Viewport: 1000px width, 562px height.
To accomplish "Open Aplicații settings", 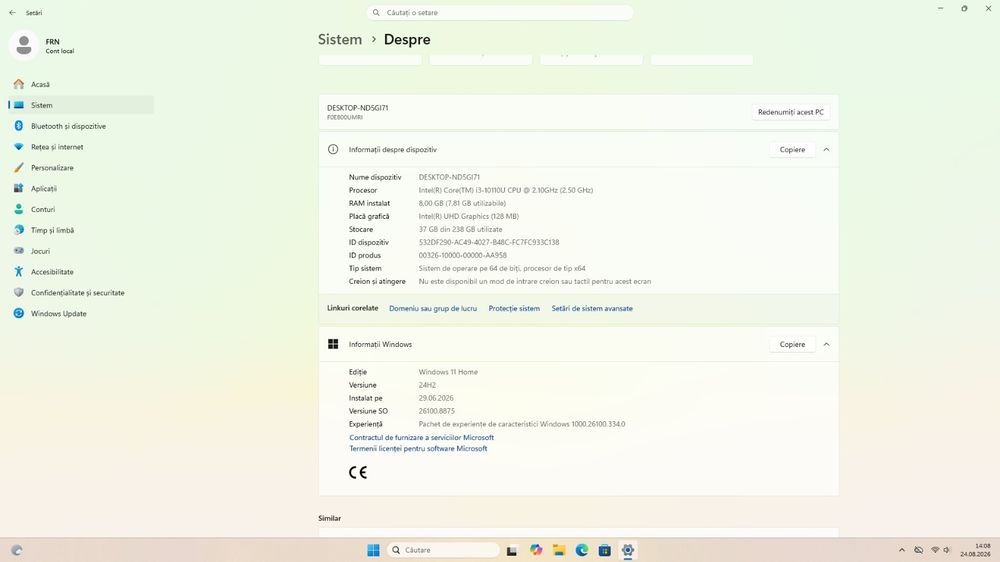I will 81,189.
